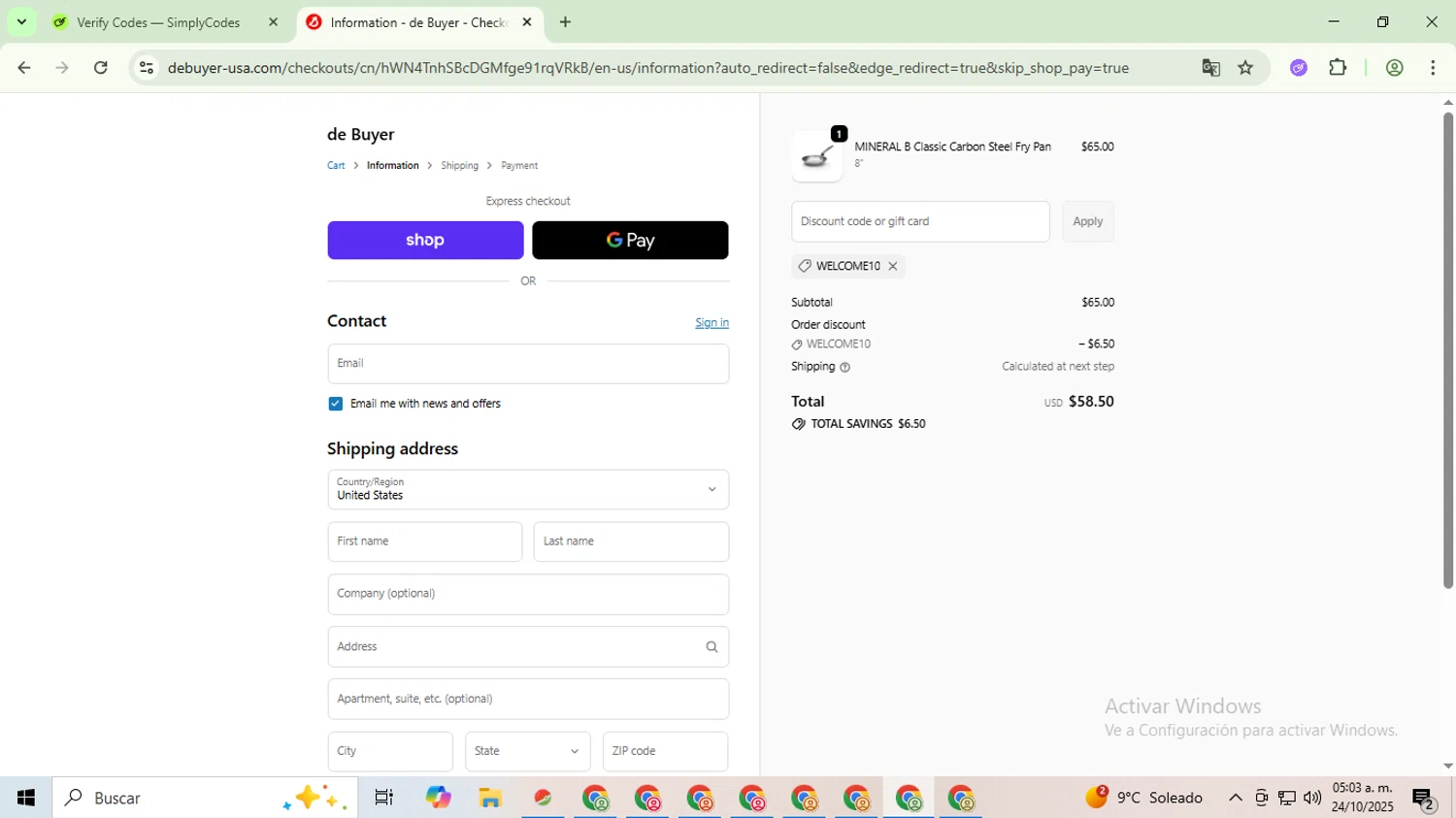Click the Information breadcrumb step
The height and width of the screenshot is (818, 1456).
(393, 166)
